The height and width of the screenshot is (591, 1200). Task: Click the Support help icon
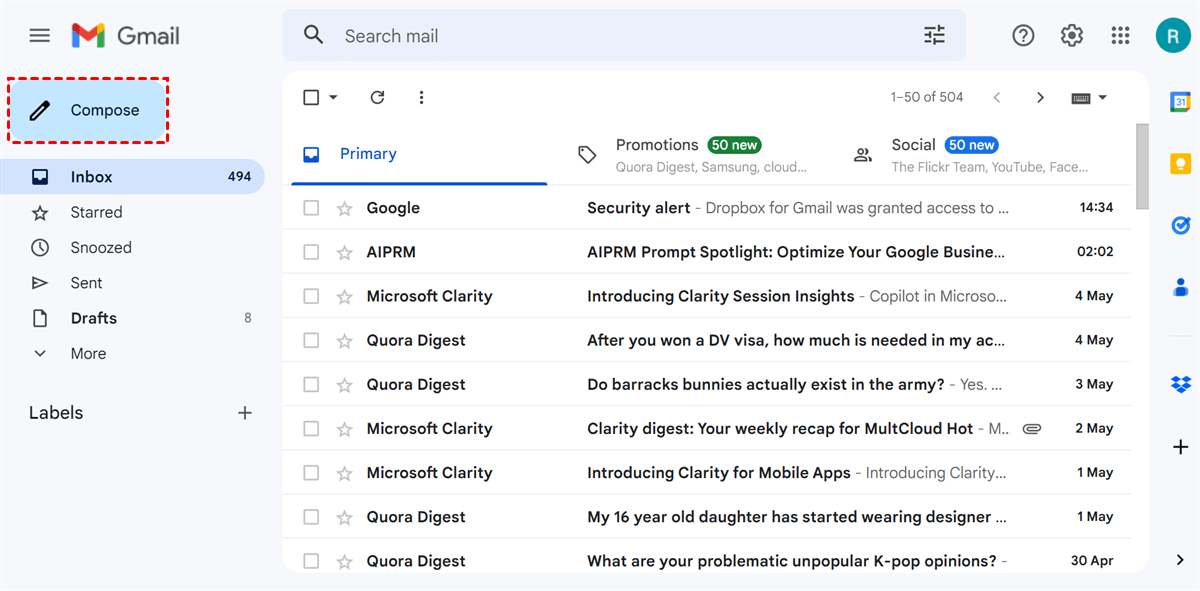(1023, 36)
